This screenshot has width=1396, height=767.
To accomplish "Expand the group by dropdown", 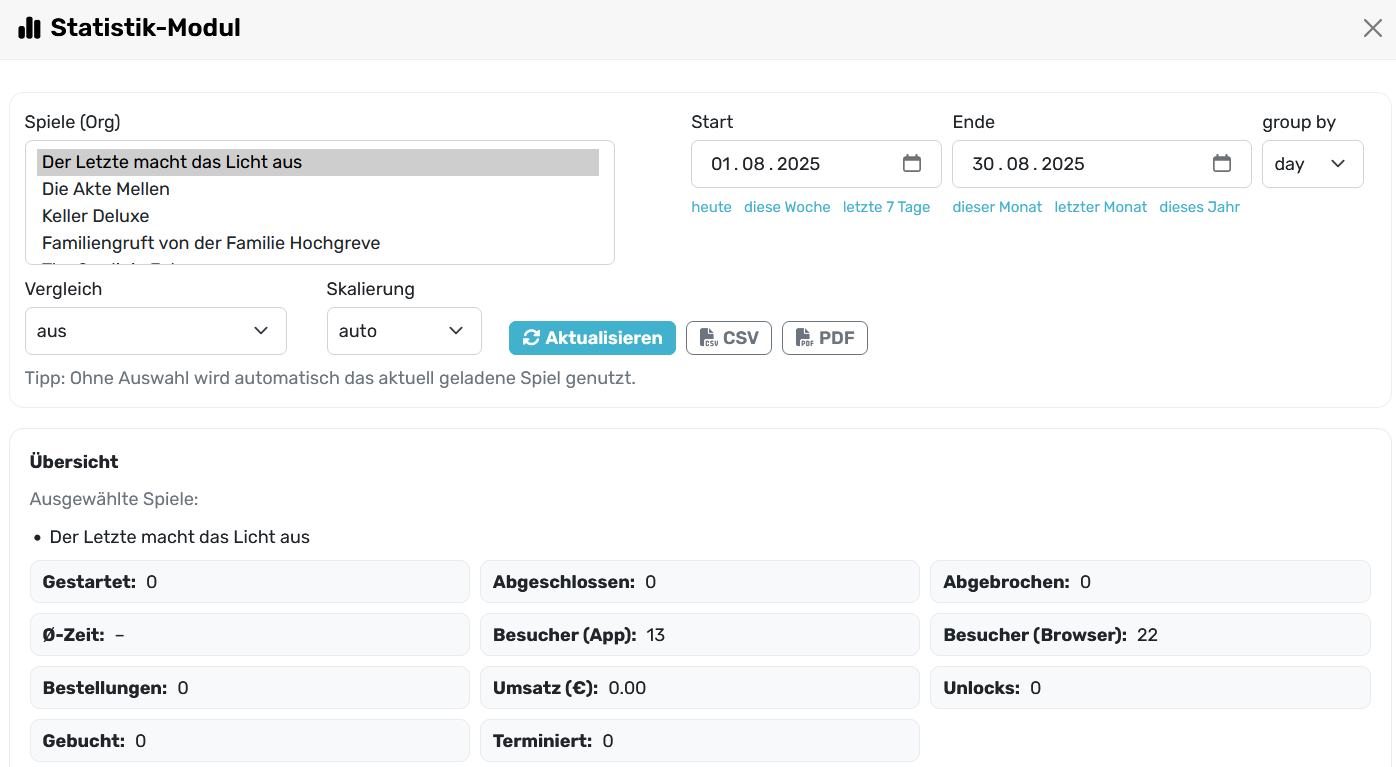I will (x=1312, y=164).
